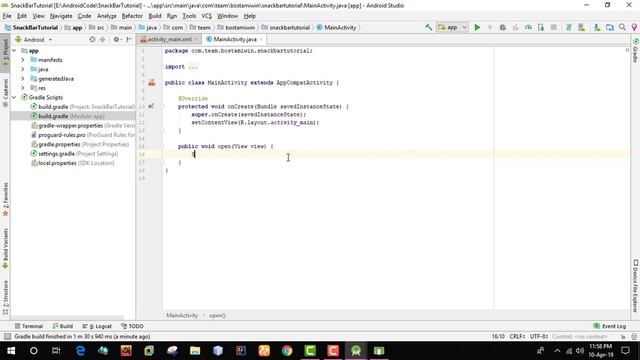The height and width of the screenshot is (360, 640).
Task: Open the File menu
Action: (7, 16)
